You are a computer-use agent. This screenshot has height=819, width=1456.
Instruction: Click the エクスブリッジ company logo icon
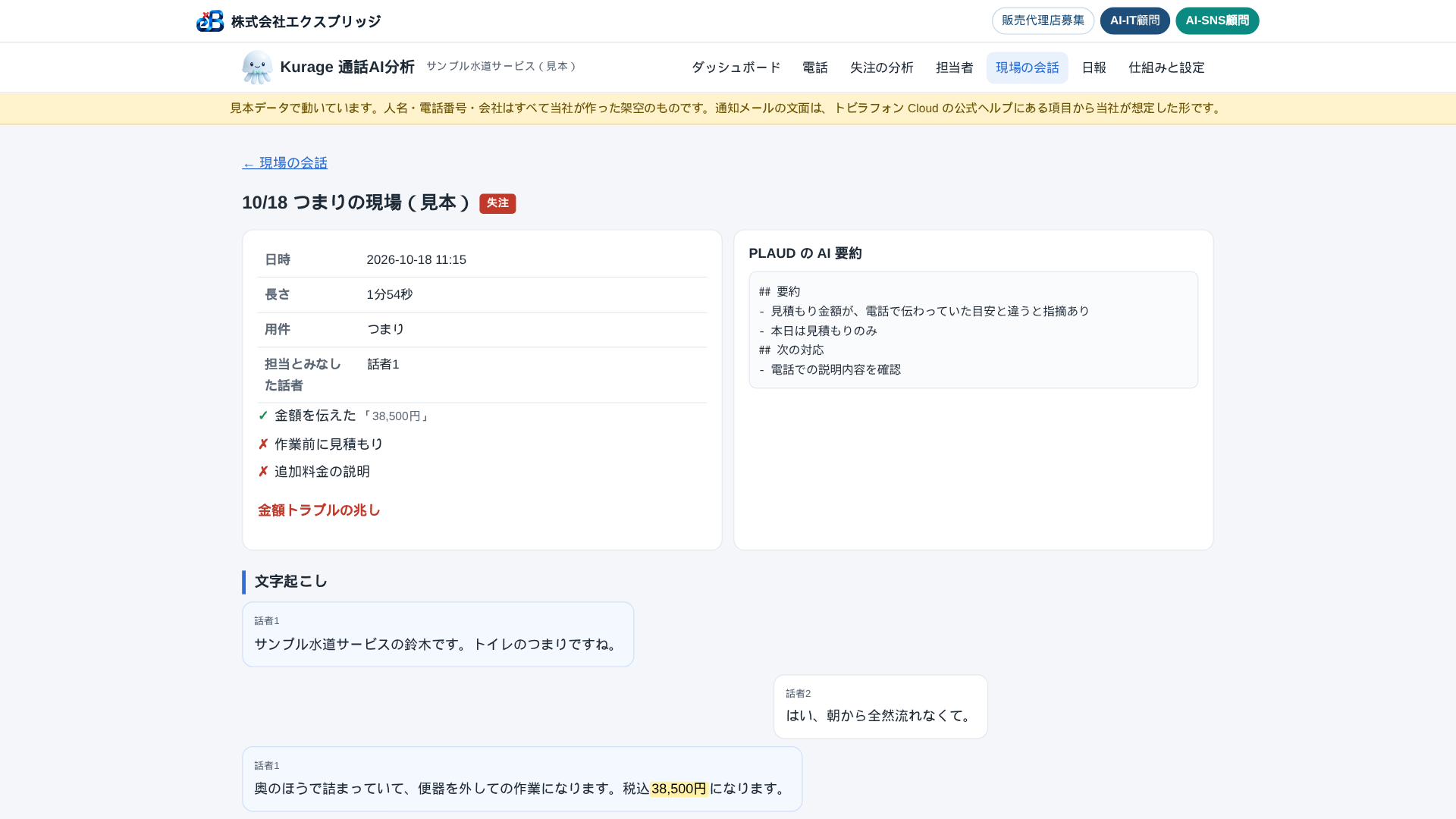pos(210,21)
